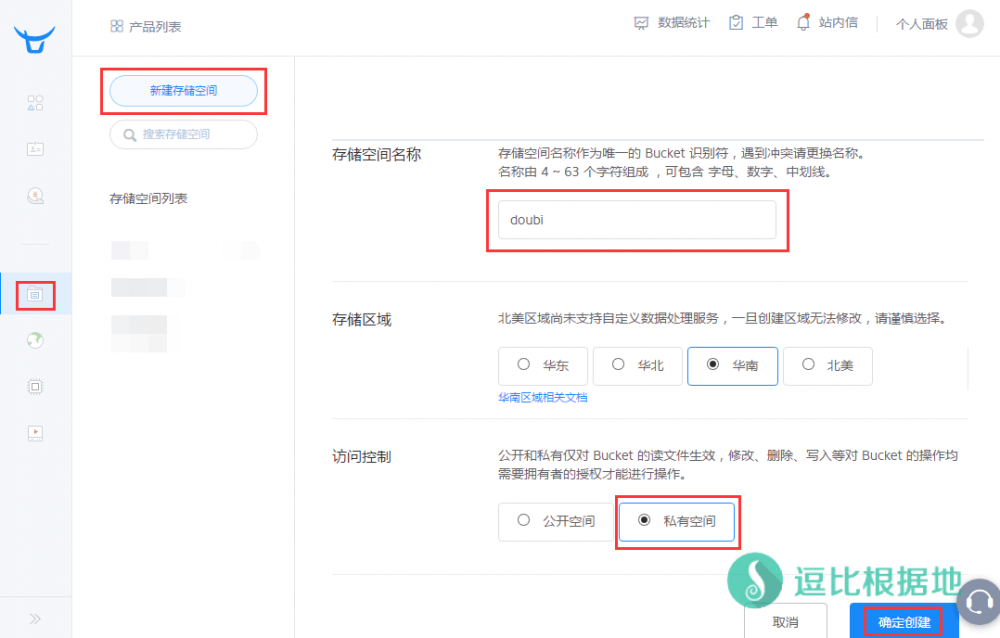This screenshot has height=638, width=1000.
Task: Click the user avatar icon
Action: [x=969, y=24]
